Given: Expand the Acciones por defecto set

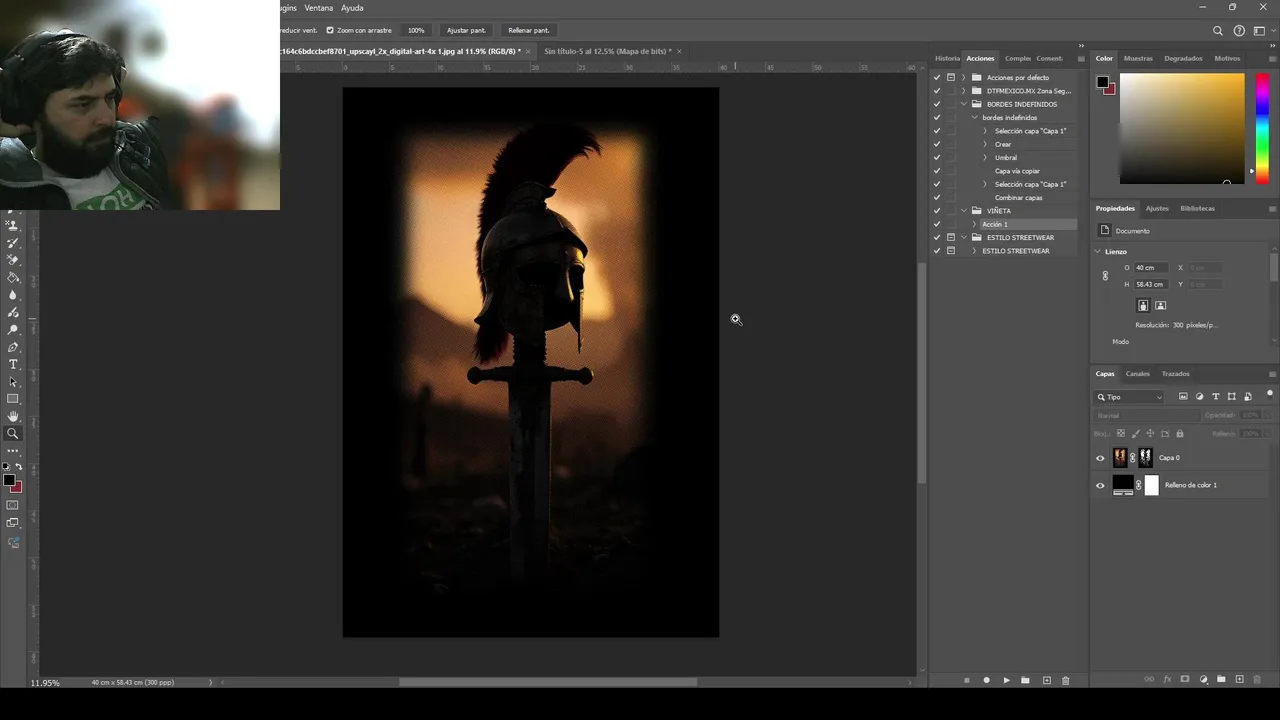Looking at the screenshot, I should coord(964,77).
